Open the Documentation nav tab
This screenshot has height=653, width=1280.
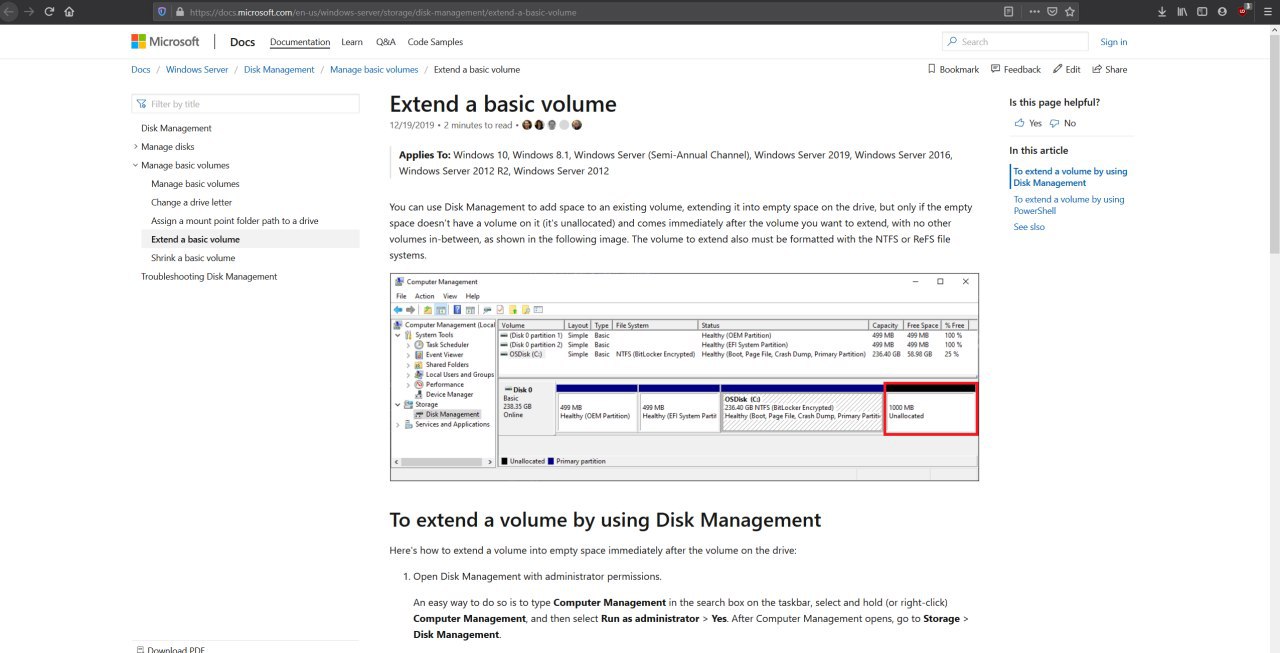[x=300, y=42]
